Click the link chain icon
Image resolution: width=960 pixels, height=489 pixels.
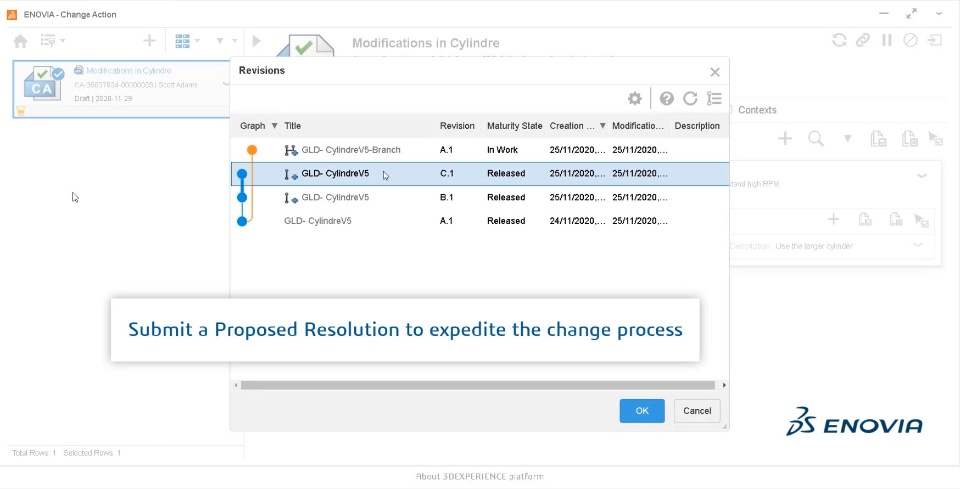(x=862, y=41)
